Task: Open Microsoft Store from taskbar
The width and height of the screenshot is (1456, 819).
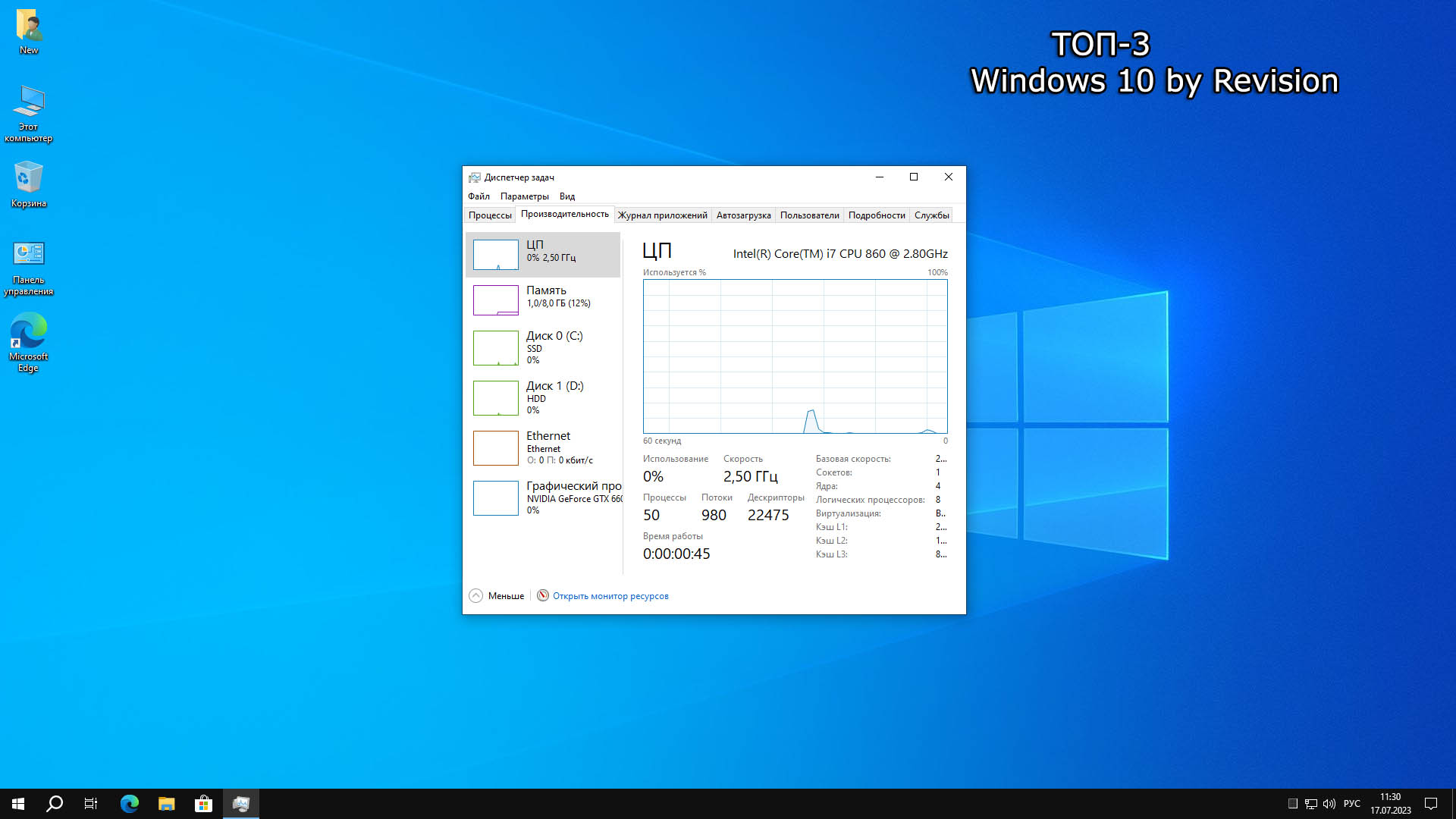Action: pyautogui.click(x=203, y=804)
